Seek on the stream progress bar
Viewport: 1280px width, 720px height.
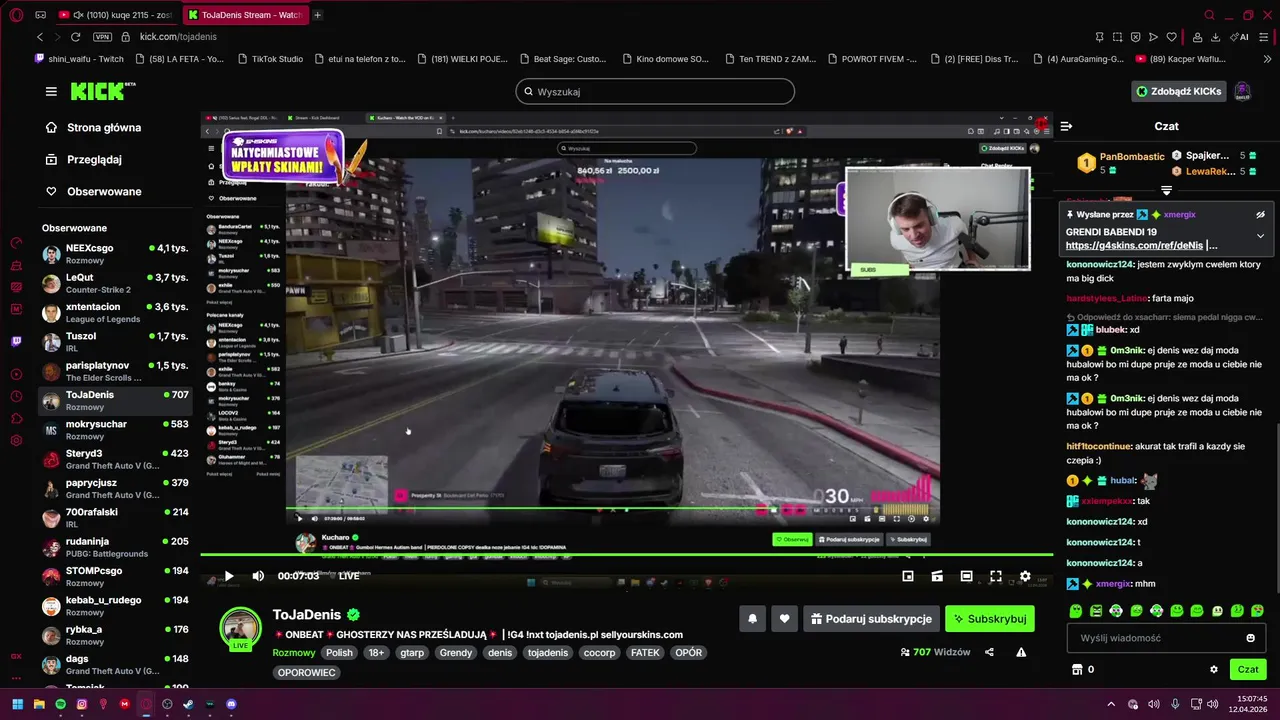(x=626, y=555)
